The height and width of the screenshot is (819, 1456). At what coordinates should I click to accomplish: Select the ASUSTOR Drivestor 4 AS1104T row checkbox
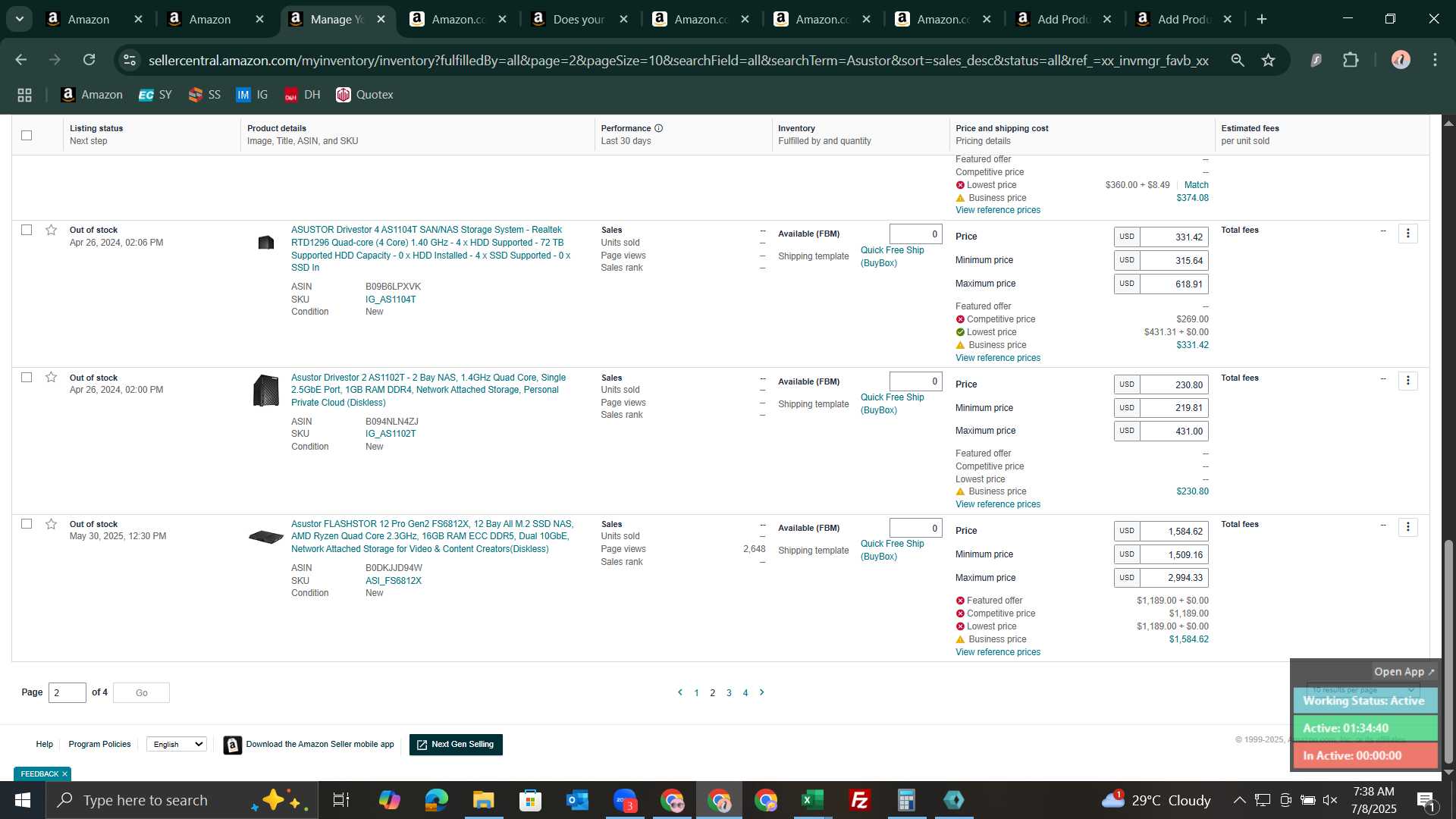point(27,230)
